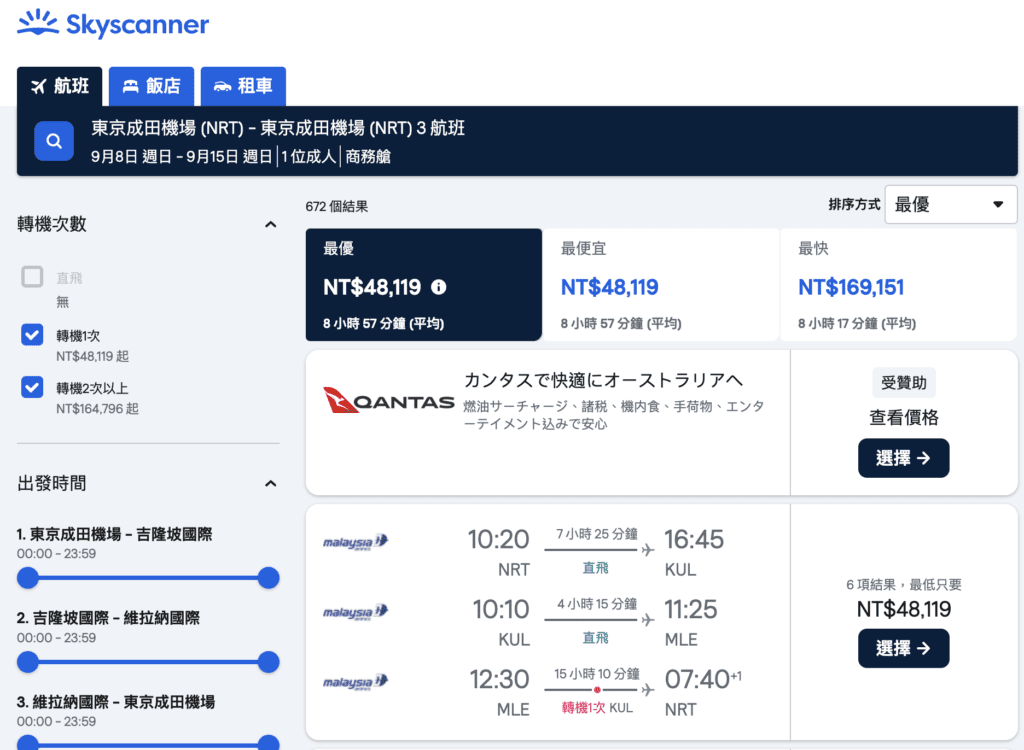Click the 672 個結果 results count
The image size is (1024, 750).
coord(336,206)
